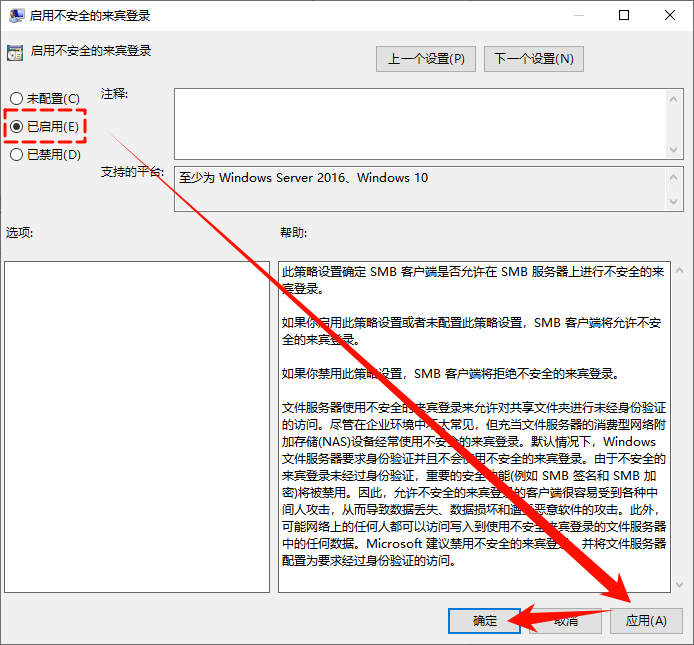Go to 上一个设置(P) previous setting
Viewport: 694px width, 645px height.
click(x=426, y=59)
